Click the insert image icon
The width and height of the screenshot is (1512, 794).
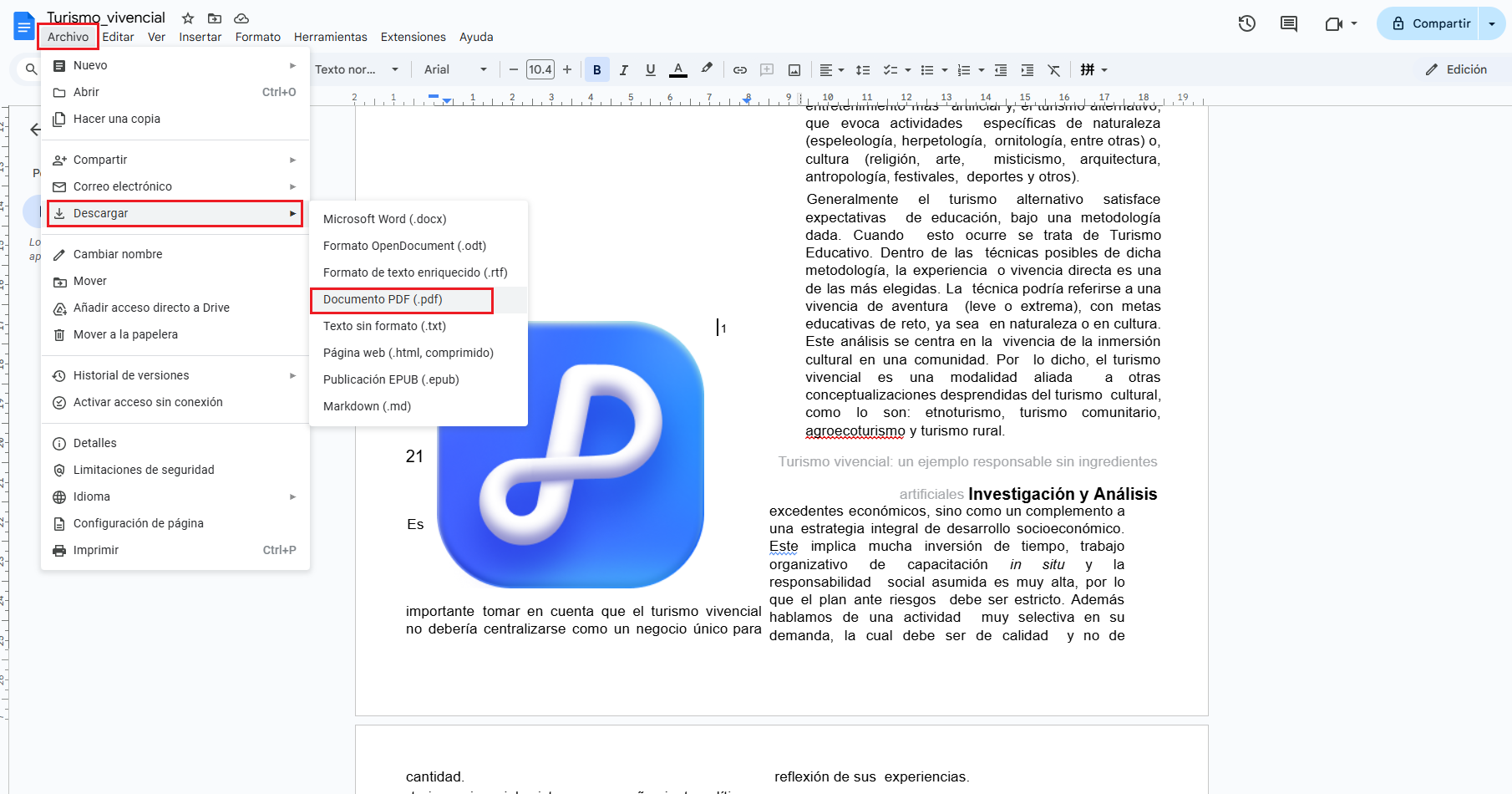794,70
